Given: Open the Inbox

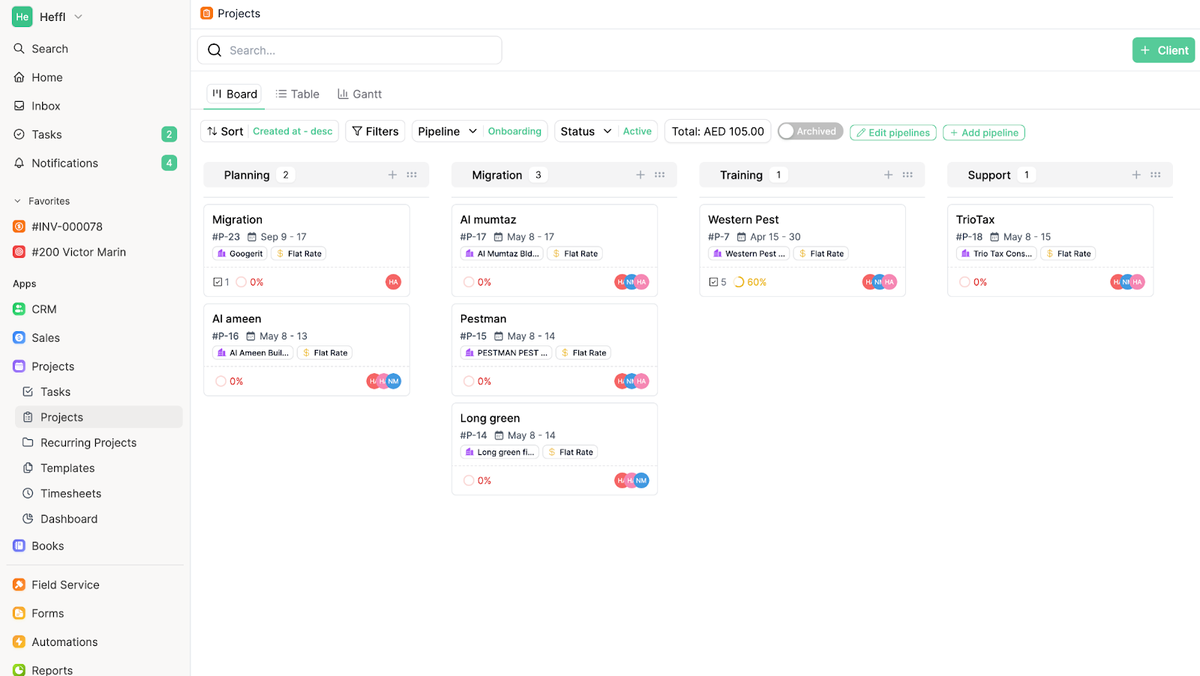Looking at the screenshot, I should point(48,105).
